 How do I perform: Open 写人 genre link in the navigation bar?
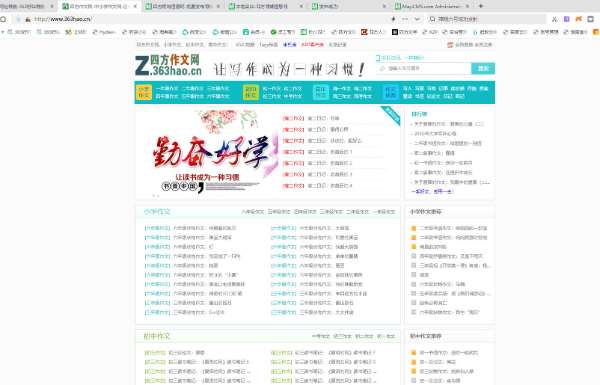coord(407,88)
